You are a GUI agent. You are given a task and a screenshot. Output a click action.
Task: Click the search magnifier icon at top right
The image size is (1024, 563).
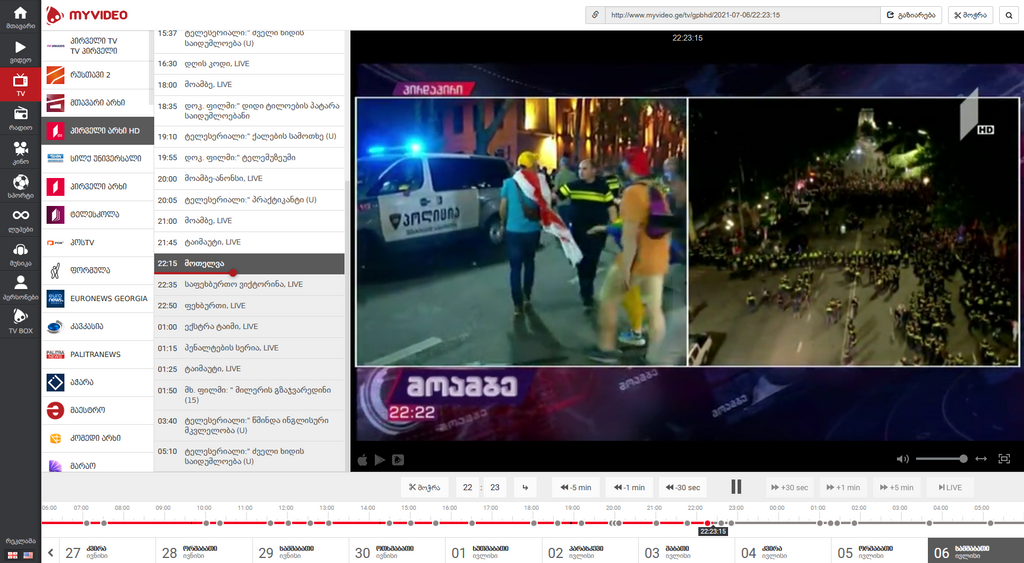click(x=1009, y=15)
